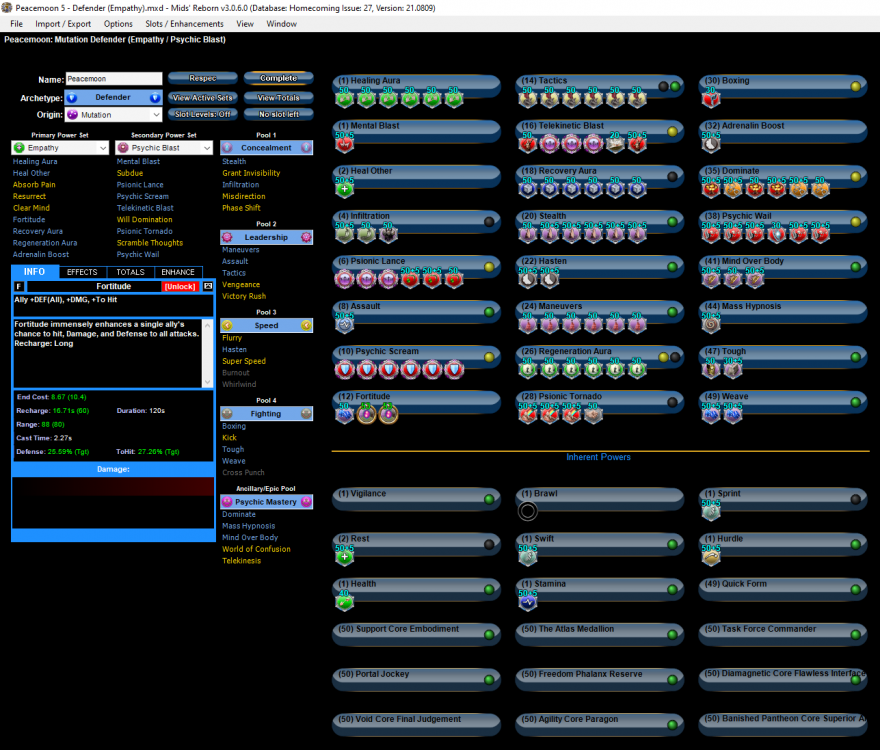Toggle the green indicator on Maneuvers power

(674, 313)
